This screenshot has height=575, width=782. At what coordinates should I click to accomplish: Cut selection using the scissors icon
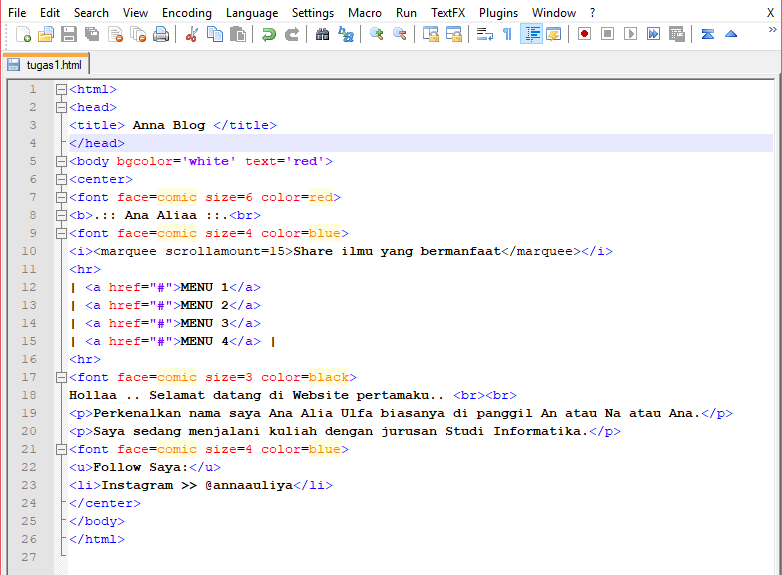192,34
